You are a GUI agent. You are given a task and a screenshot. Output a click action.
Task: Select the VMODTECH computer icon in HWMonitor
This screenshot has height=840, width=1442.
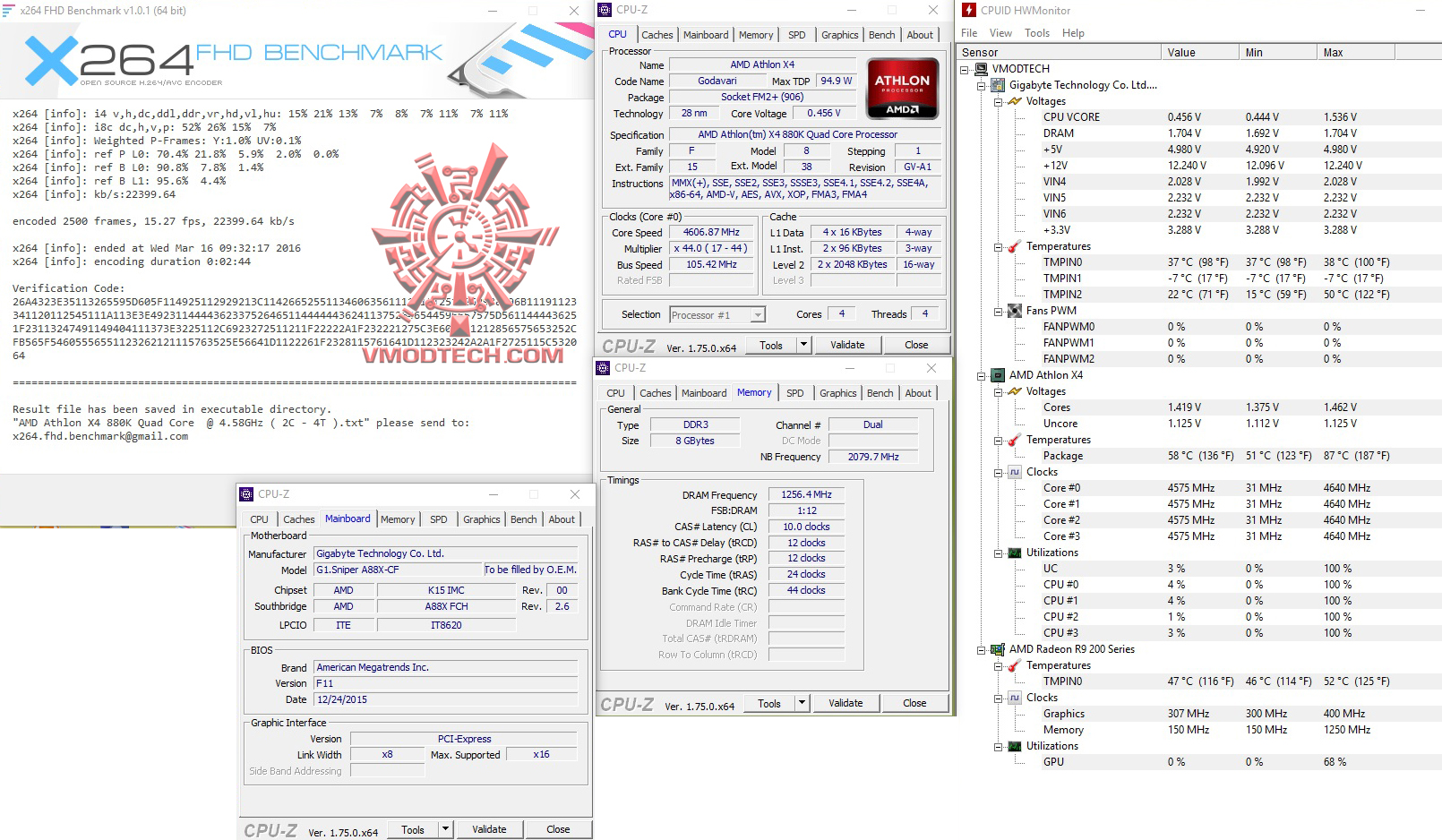pyautogui.click(x=981, y=69)
